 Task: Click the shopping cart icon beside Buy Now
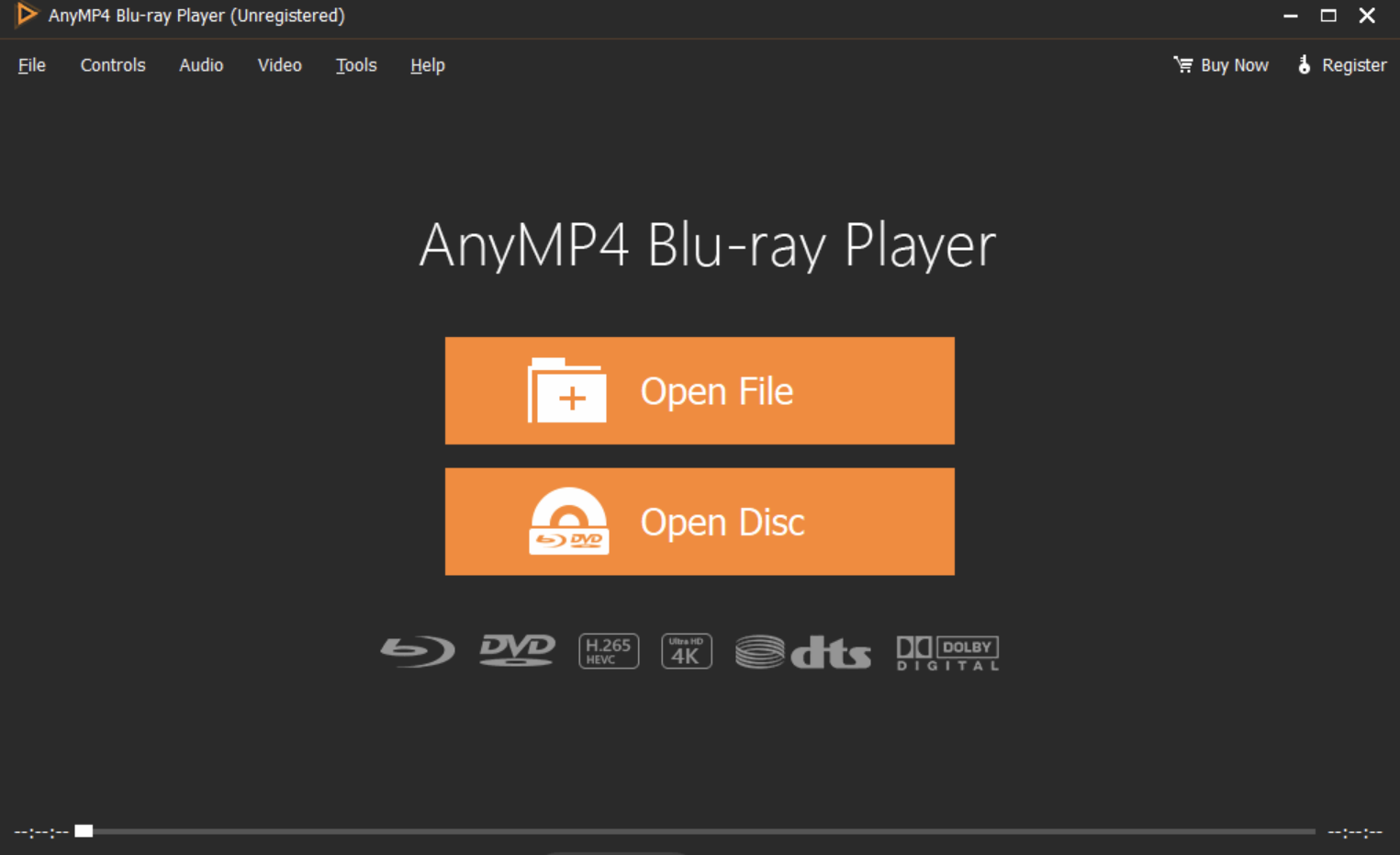click(1182, 65)
